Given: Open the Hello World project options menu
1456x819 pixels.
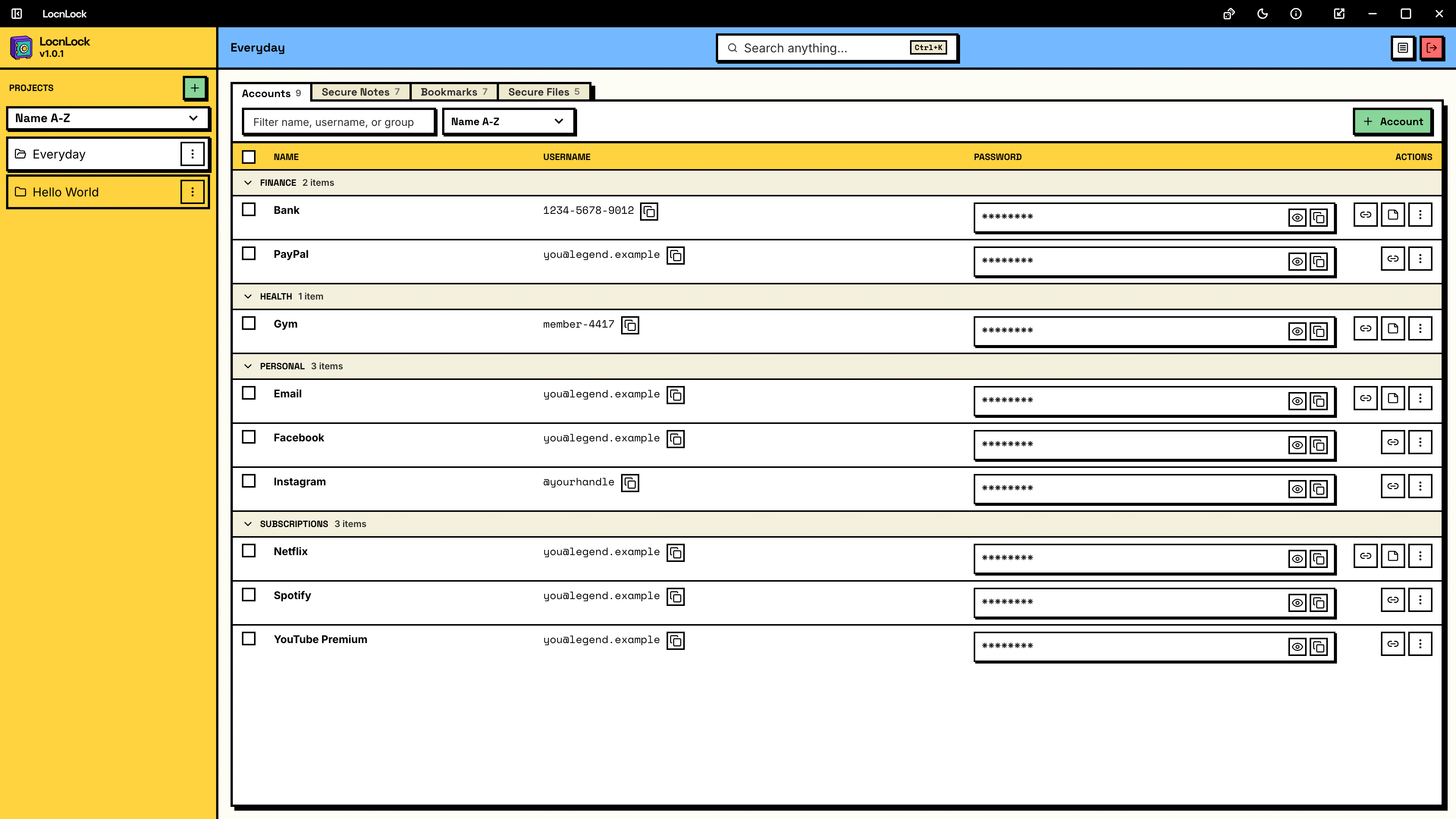Looking at the screenshot, I should [192, 192].
